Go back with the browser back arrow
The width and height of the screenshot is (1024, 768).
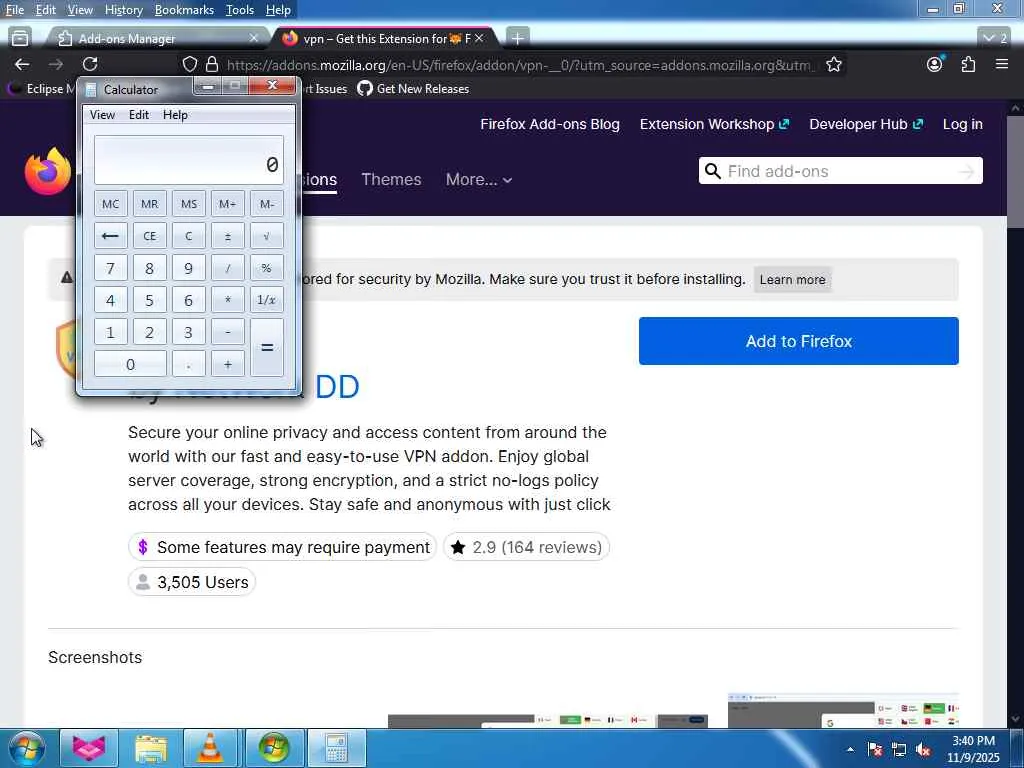pos(22,64)
